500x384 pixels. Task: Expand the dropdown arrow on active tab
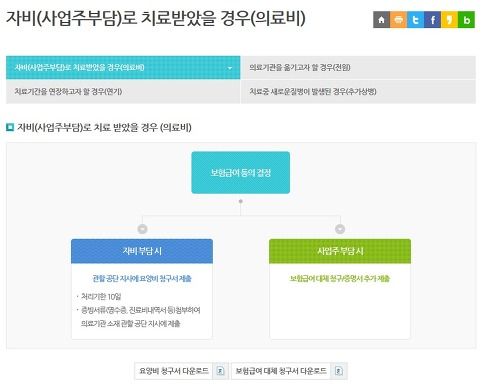click(230, 68)
